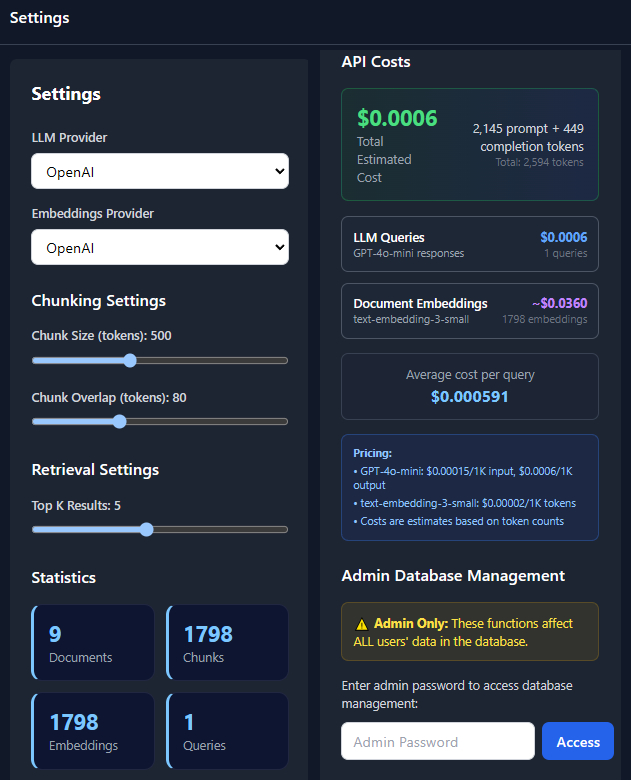The width and height of the screenshot is (631, 780).
Task: Click the Total Estimated Cost card
Action: pyautogui.click(x=470, y=145)
